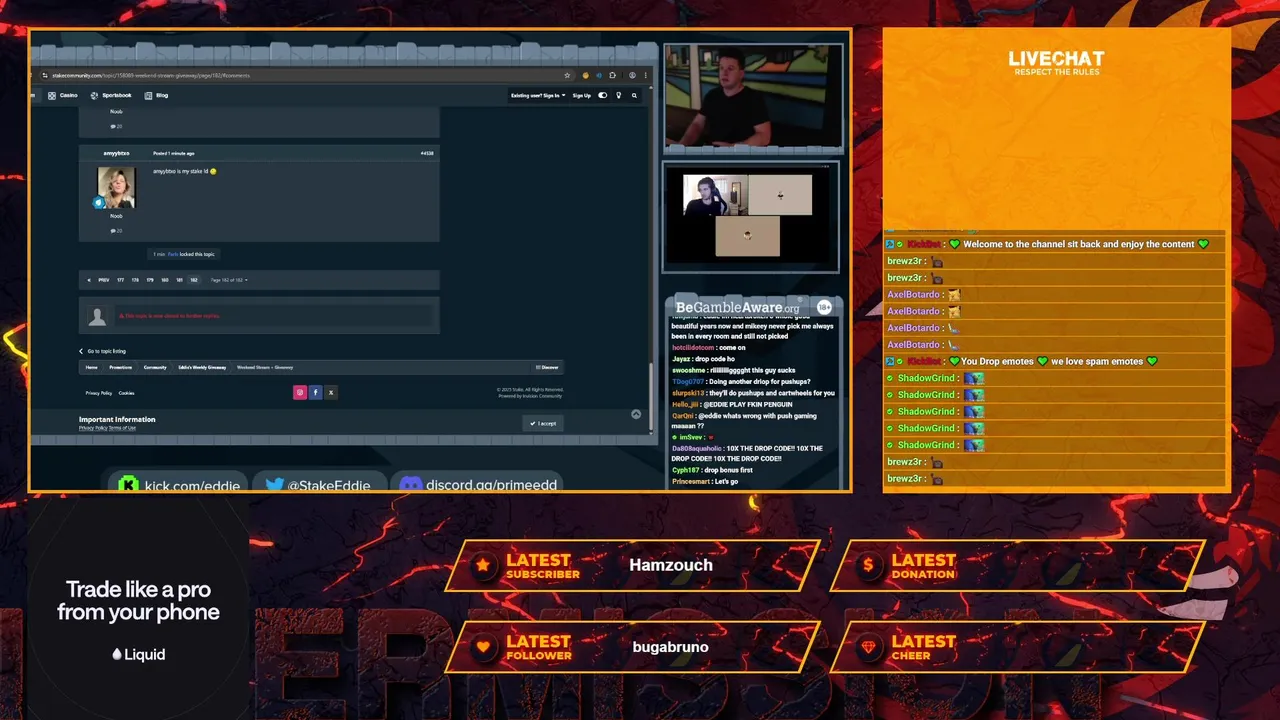Go to PREV page in pagination
This screenshot has height=720, width=1280.
tap(104, 280)
